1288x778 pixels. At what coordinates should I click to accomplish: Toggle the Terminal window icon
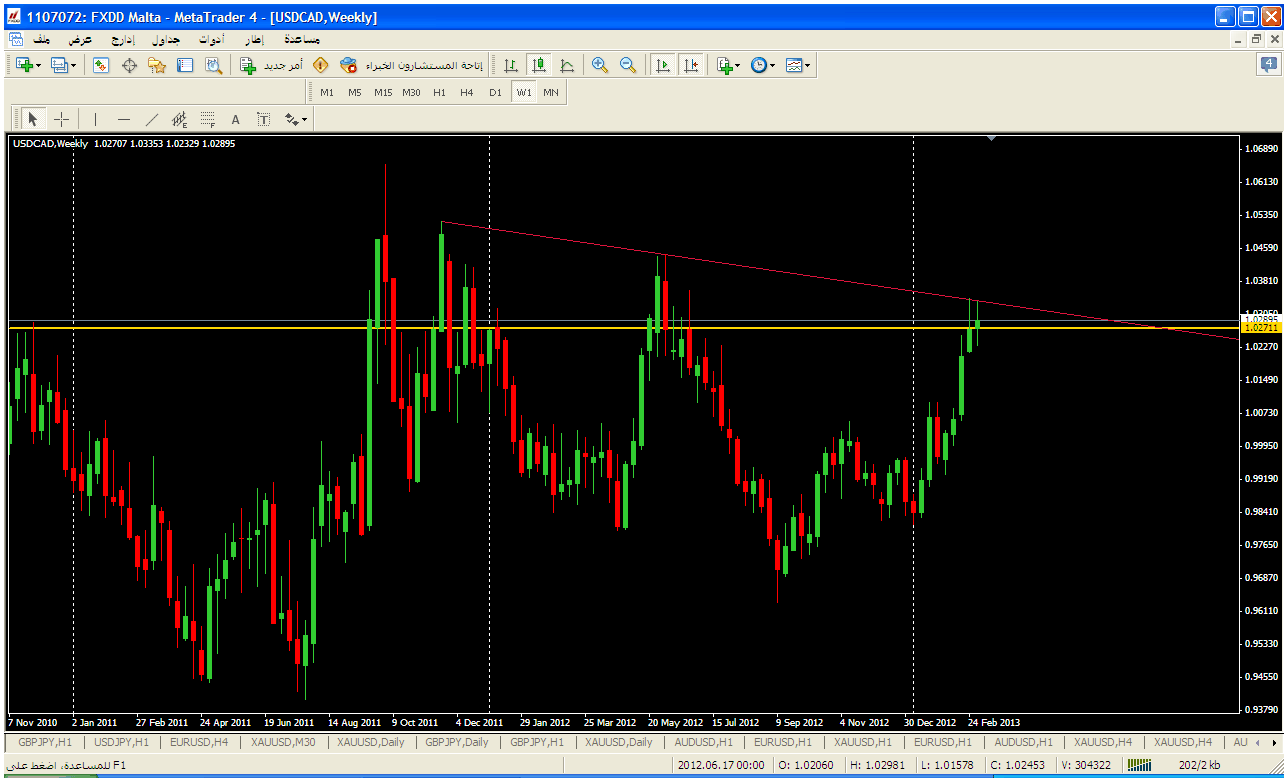[x=185, y=65]
